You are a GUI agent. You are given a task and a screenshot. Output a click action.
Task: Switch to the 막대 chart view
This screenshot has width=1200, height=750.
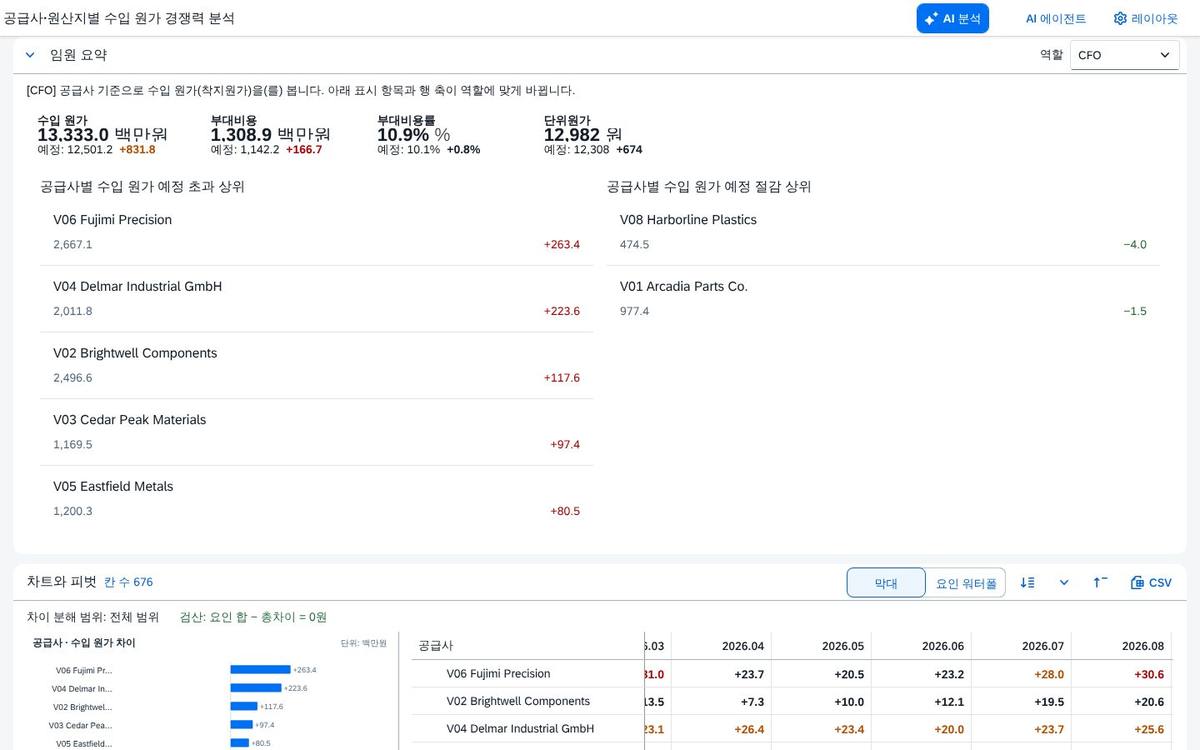pyautogui.click(x=886, y=583)
